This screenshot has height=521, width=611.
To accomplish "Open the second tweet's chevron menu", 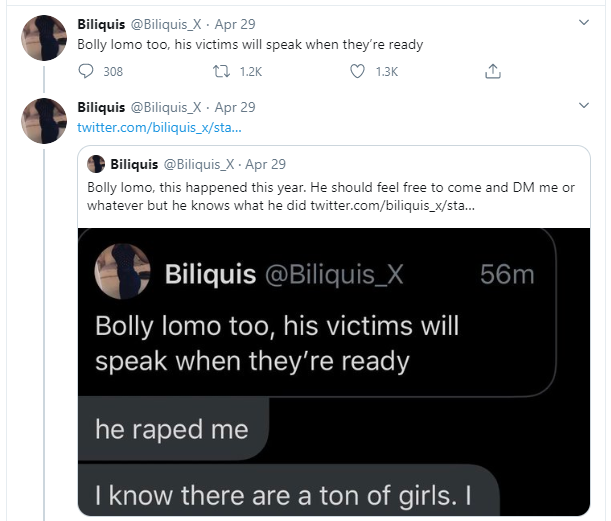I will pos(585,106).
